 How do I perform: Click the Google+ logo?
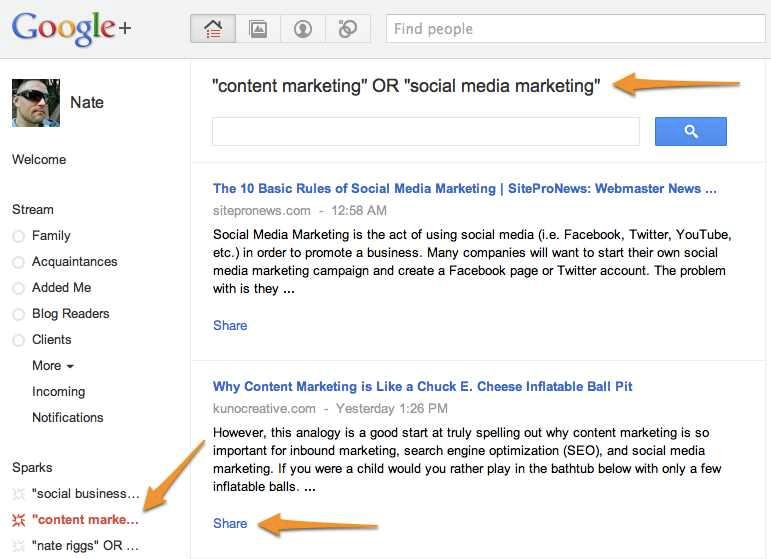tap(71, 28)
